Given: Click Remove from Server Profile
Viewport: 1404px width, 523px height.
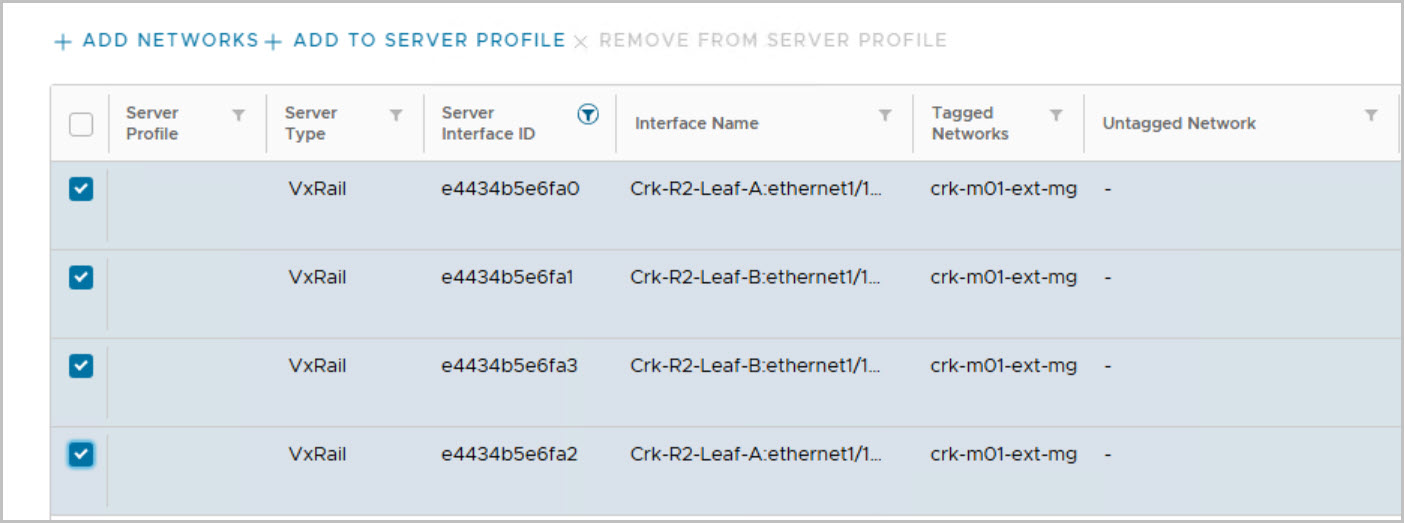Looking at the screenshot, I should 761,41.
